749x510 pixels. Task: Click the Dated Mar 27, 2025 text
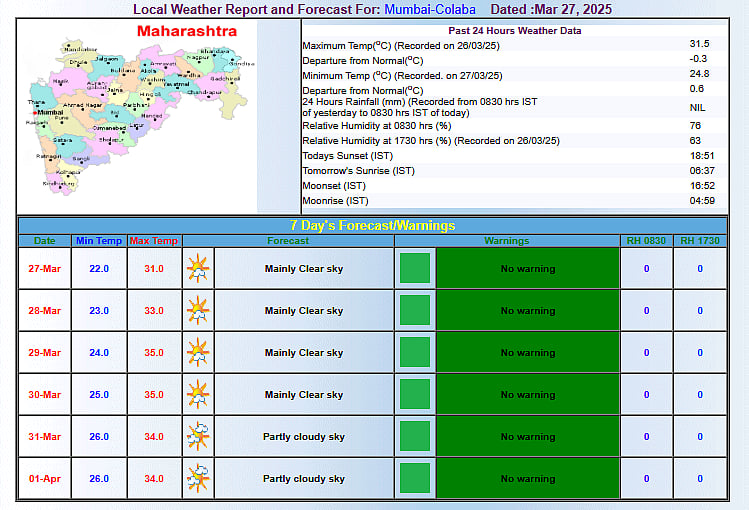coord(551,10)
